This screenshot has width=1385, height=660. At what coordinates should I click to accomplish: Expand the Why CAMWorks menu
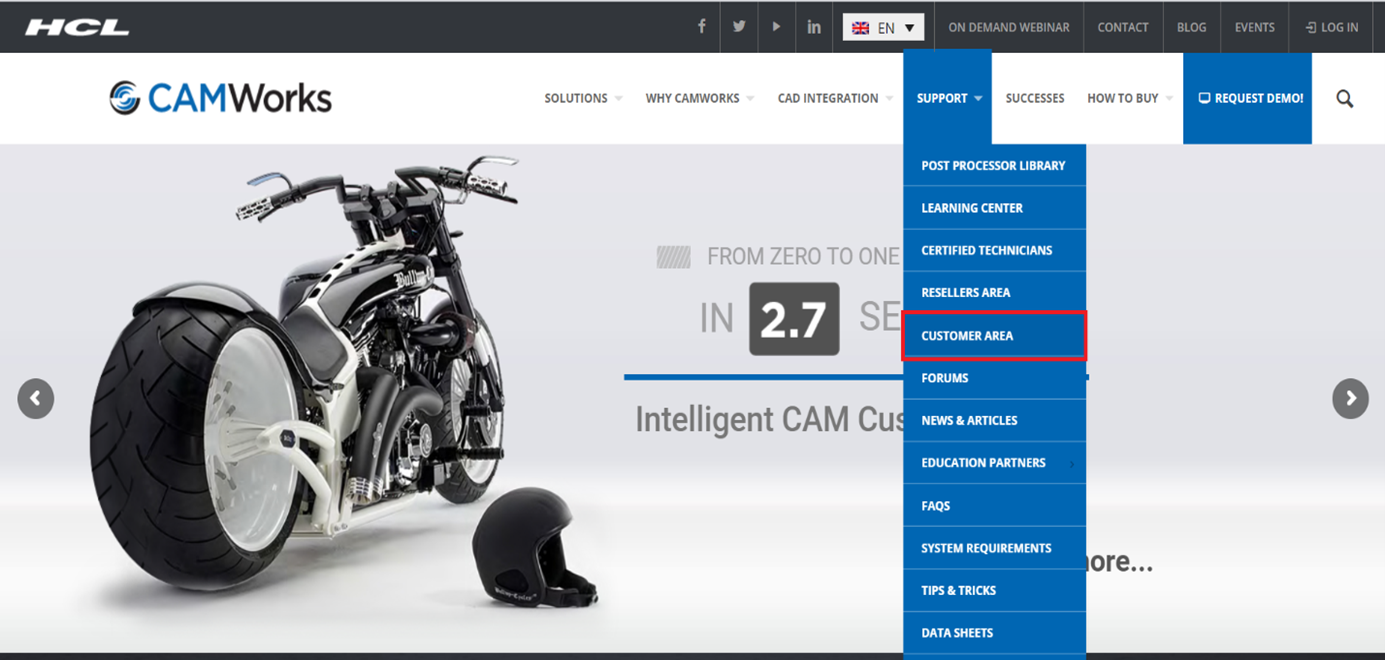coord(700,98)
